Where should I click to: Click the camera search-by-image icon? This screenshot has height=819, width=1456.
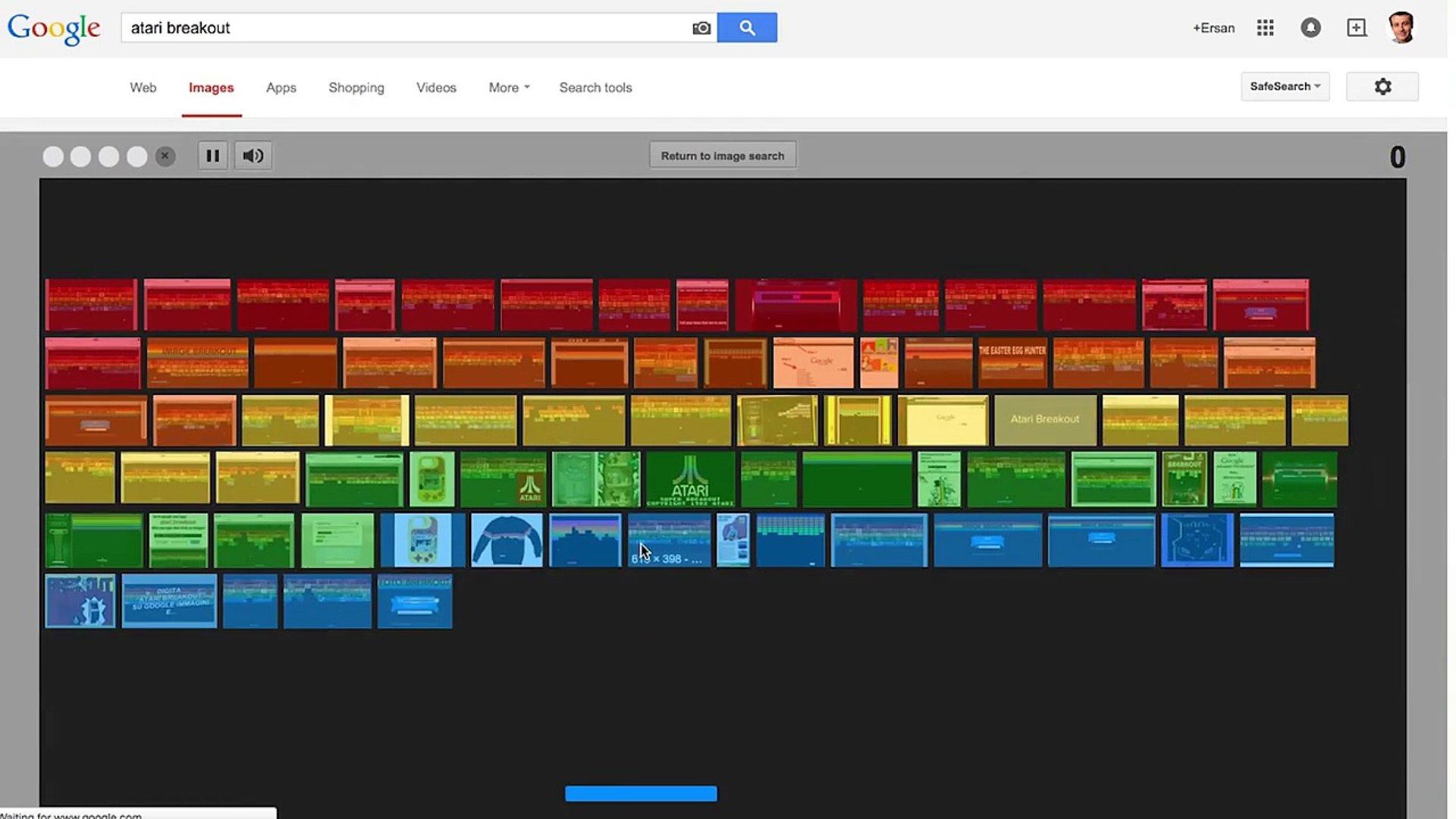click(x=701, y=28)
